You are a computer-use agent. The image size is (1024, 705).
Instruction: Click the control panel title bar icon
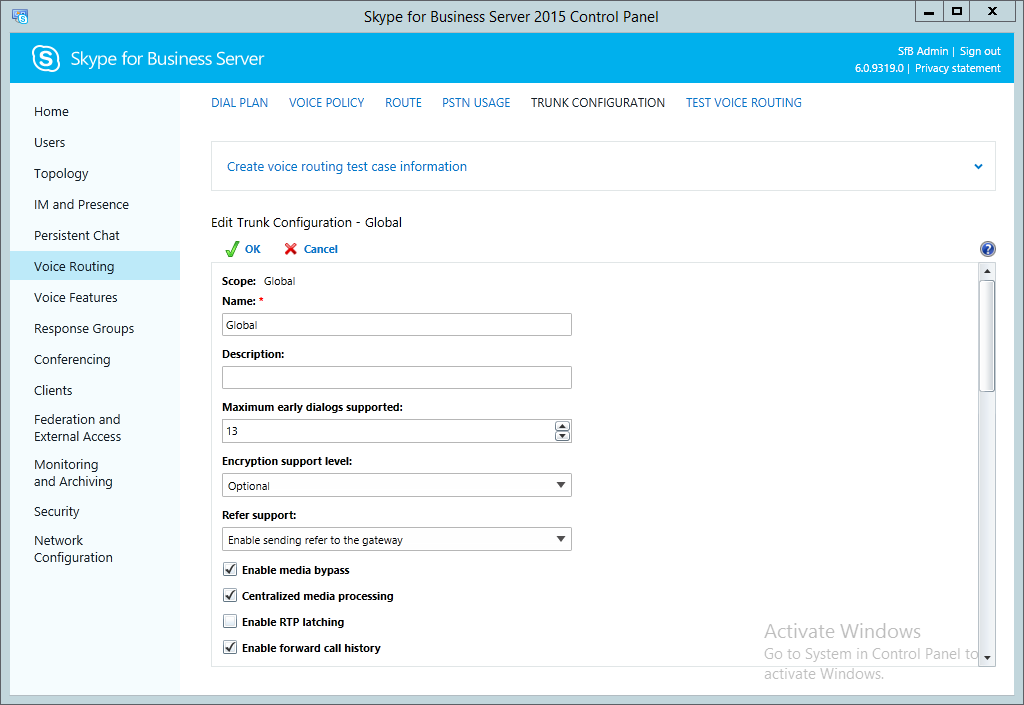pyautogui.click(x=19, y=16)
